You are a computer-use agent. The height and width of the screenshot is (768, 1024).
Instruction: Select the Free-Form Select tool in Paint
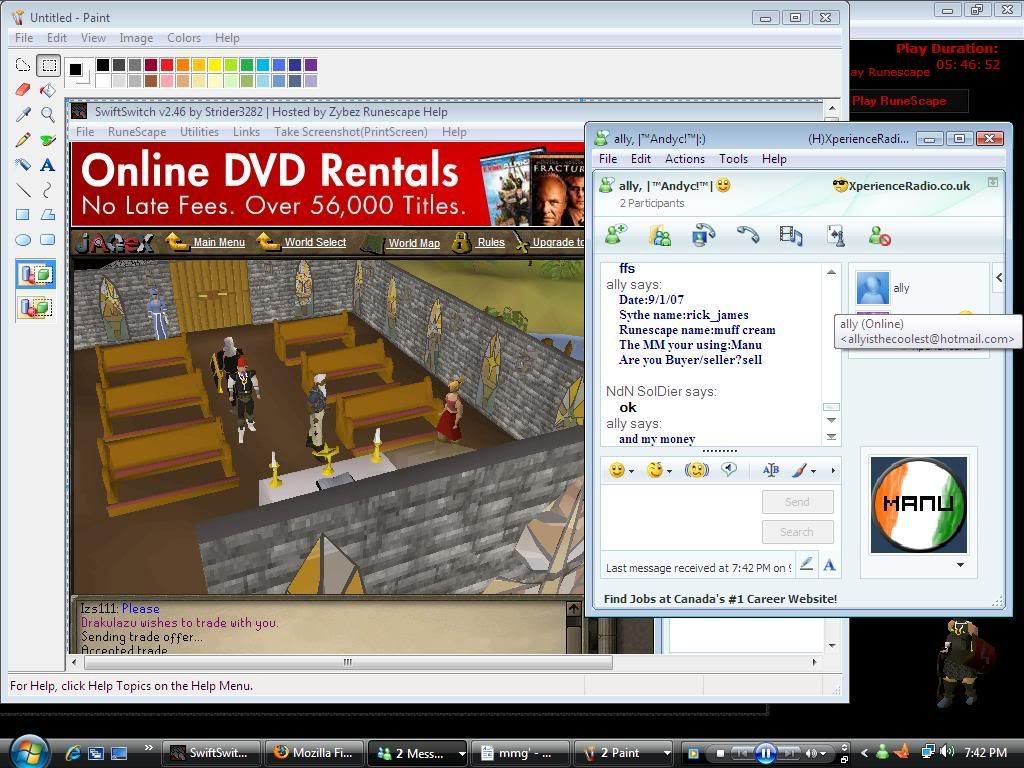click(23, 65)
